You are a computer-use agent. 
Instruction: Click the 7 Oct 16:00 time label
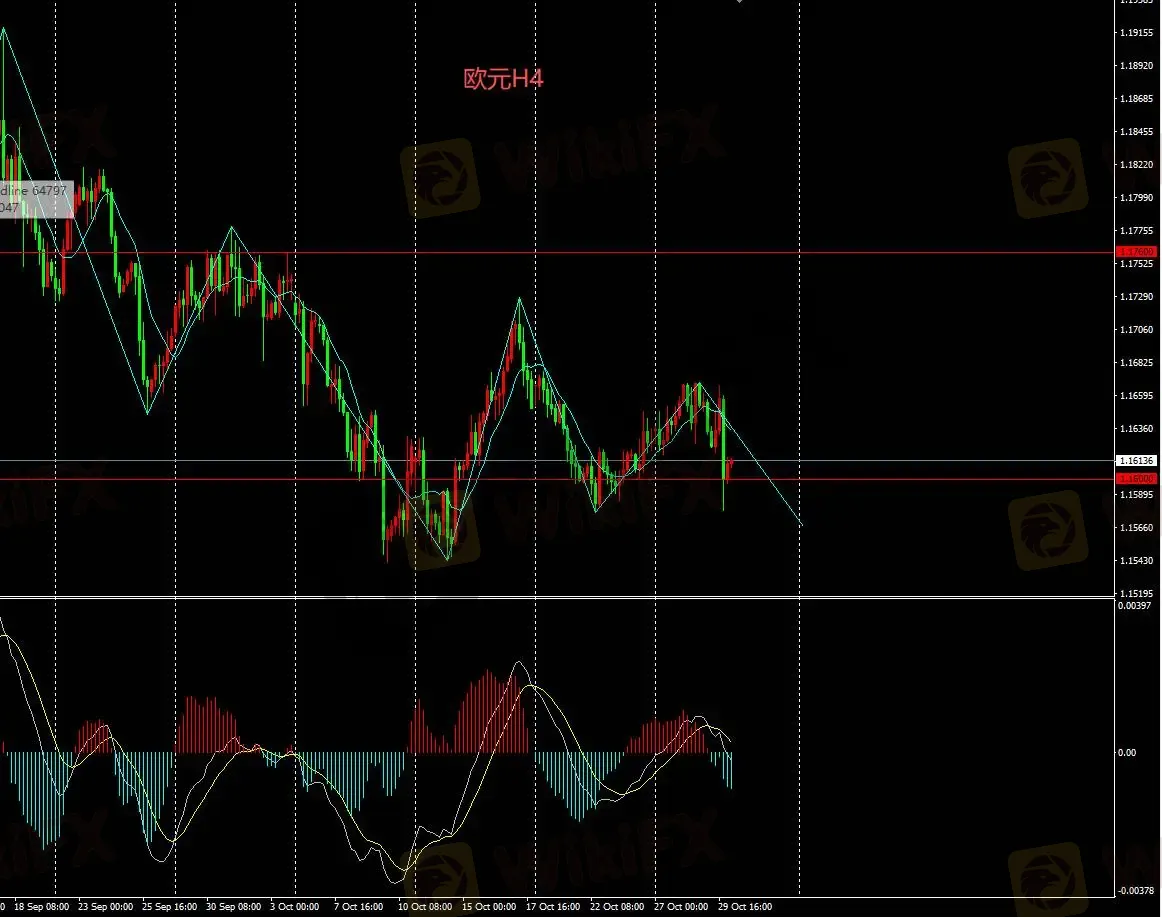point(359,907)
